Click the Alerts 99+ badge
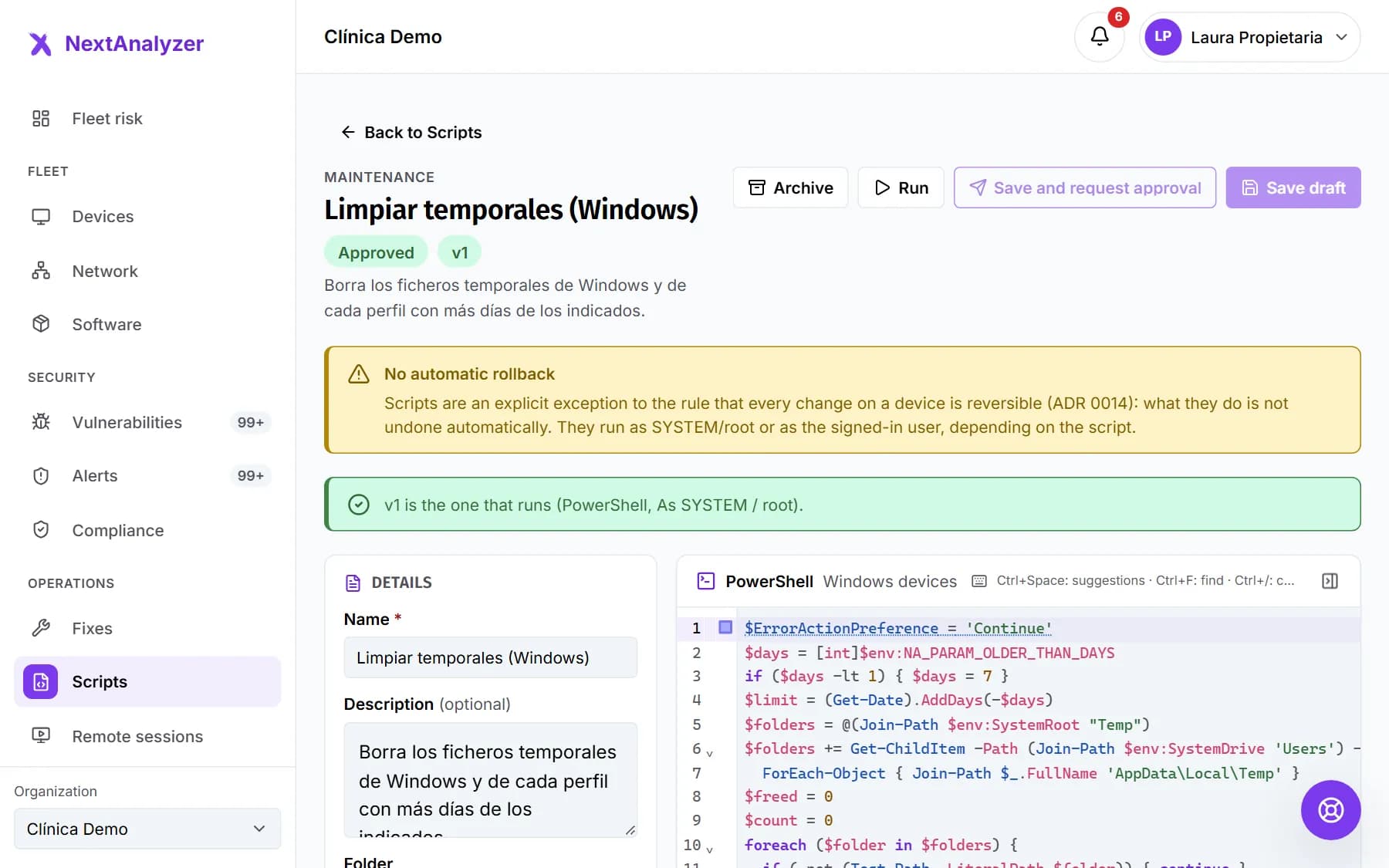This screenshot has height=868, width=1389. [250, 475]
